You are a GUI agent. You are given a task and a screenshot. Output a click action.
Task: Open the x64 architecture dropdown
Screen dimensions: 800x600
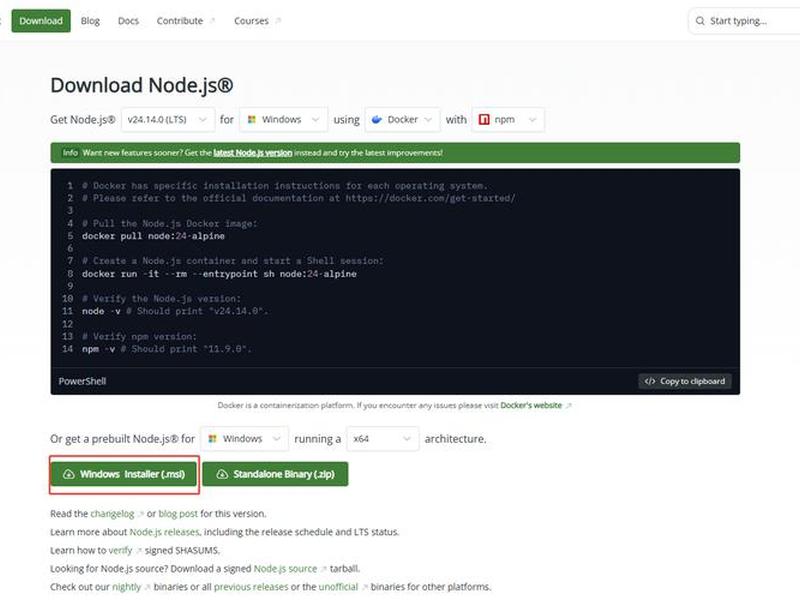[383, 439]
